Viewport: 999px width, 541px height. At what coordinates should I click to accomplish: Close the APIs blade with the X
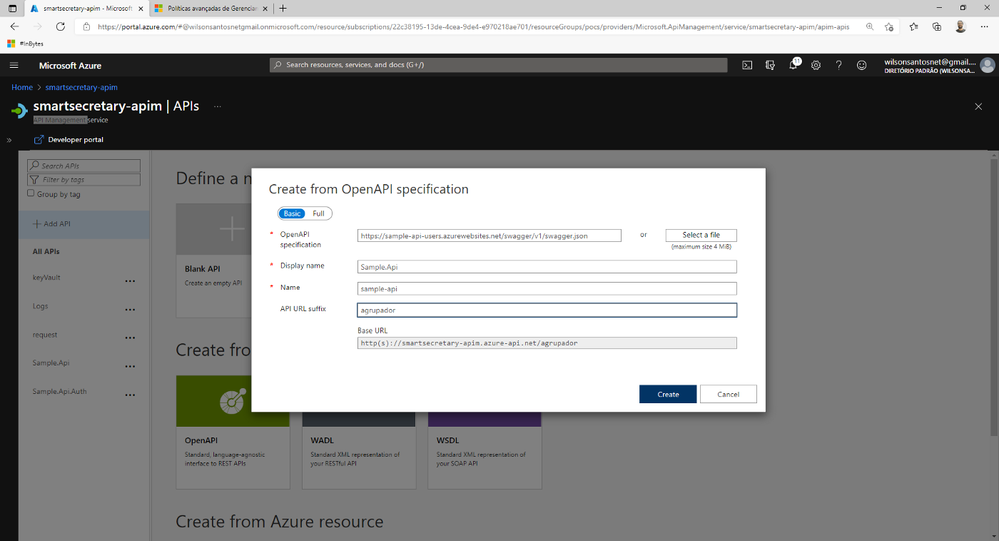point(978,106)
